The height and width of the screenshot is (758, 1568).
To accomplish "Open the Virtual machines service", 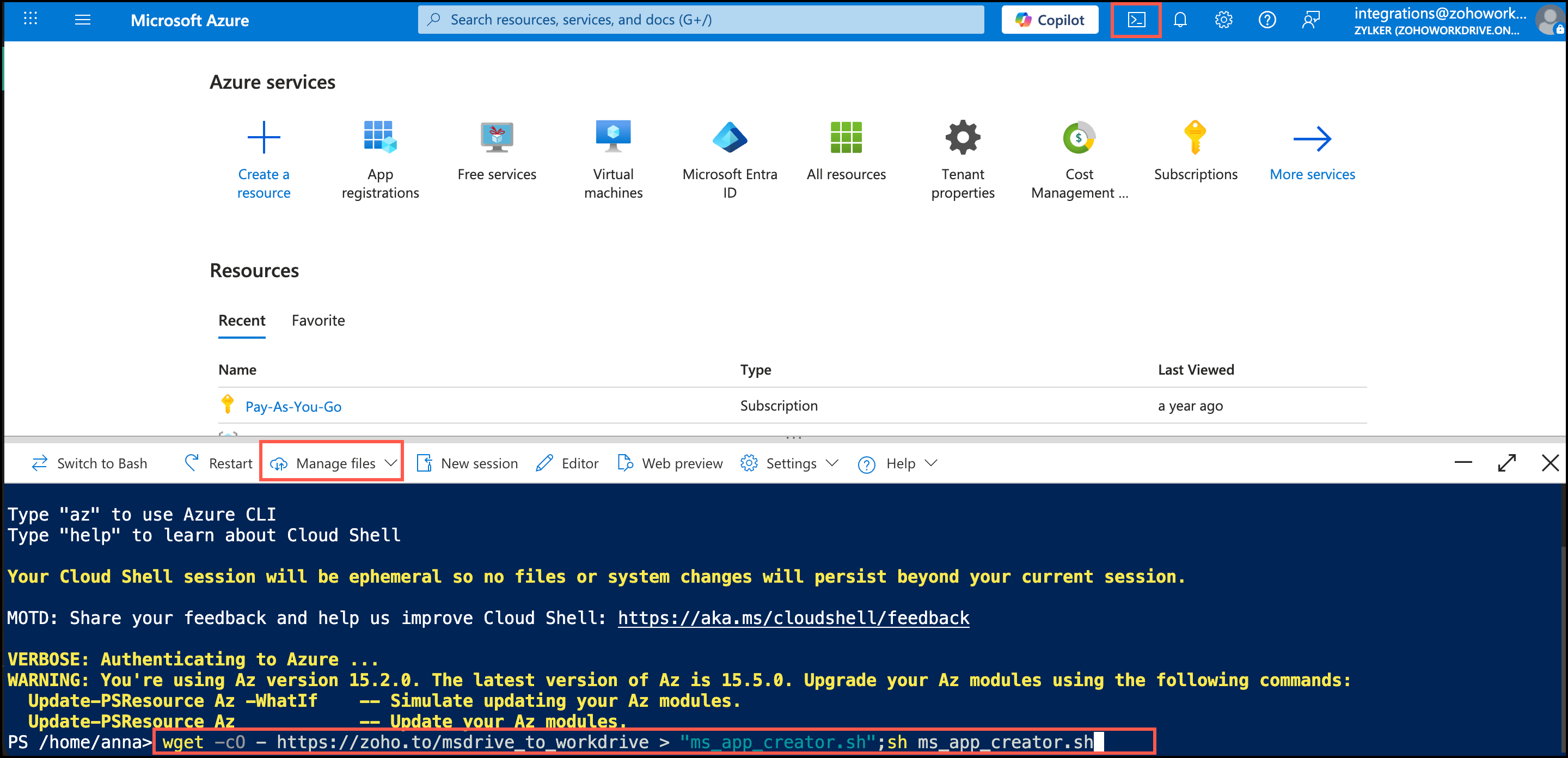I will tap(613, 136).
